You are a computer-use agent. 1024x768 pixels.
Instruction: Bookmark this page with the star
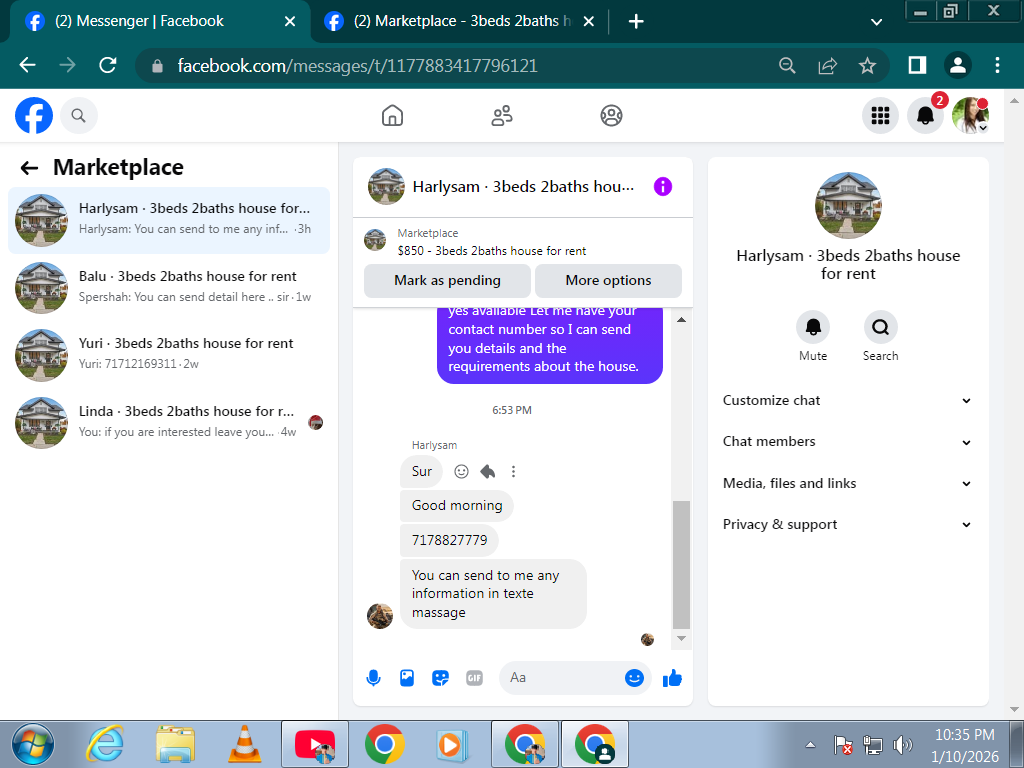[867, 65]
